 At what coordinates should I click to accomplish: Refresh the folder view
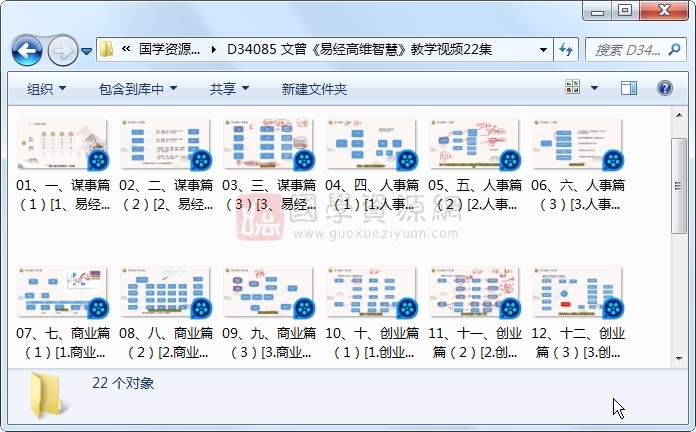(566, 50)
